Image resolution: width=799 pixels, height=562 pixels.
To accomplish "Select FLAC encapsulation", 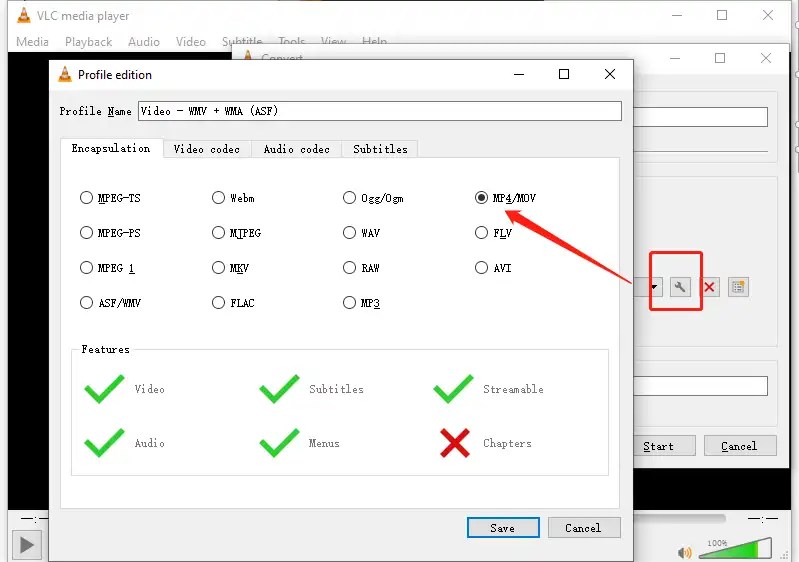I will pos(233,303).
